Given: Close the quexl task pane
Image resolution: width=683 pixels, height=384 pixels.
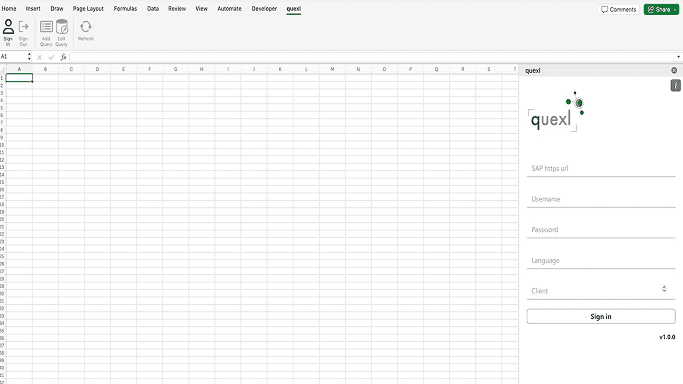Looking at the screenshot, I should 674,70.
